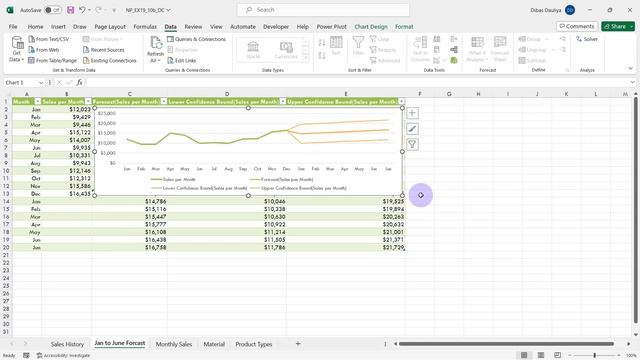Image resolution: width=640 pixels, height=360 pixels.
Task: Switch to the Monthly Sales sheet
Action: pyautogui.click(x=173, y=344)
